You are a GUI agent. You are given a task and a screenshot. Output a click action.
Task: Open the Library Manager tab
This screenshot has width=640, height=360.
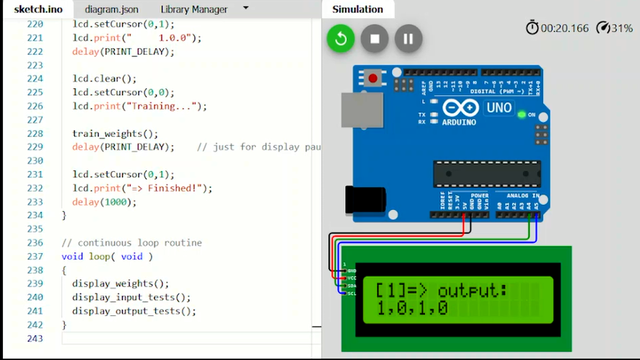[194, 9]
